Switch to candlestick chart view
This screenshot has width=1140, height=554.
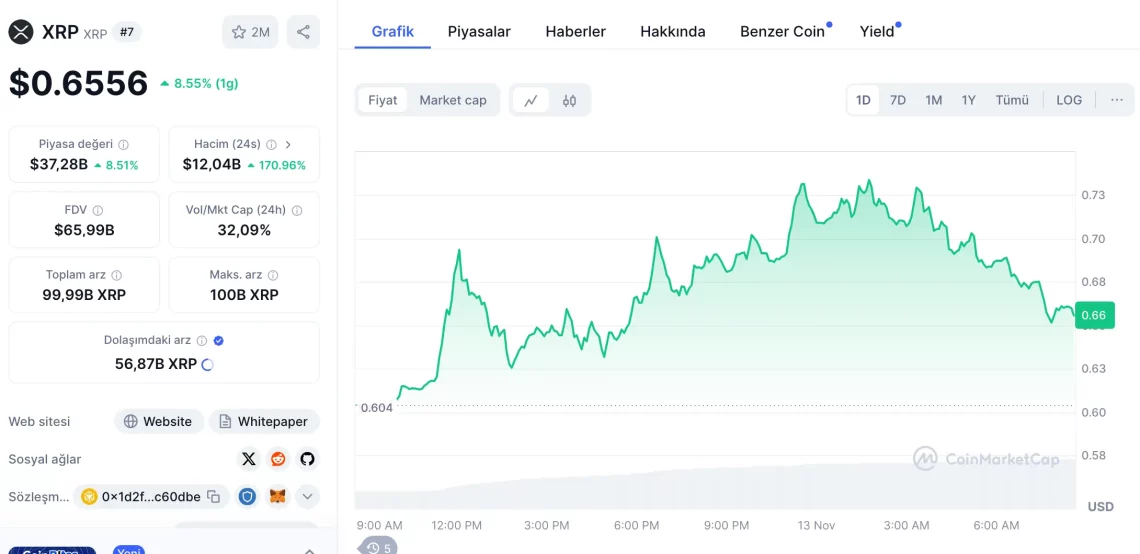click(x=570, y=100)
